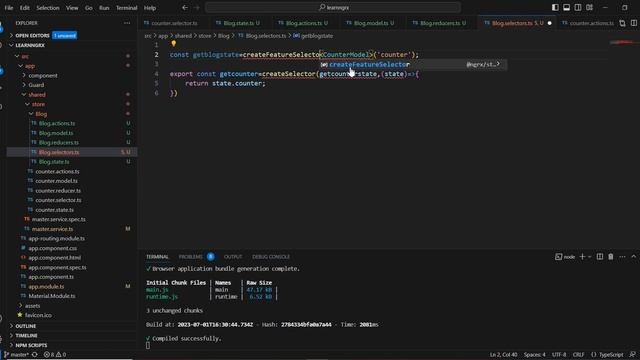
Task: Open counter.reducer.ts in the explorer
Action: [58, 191]
